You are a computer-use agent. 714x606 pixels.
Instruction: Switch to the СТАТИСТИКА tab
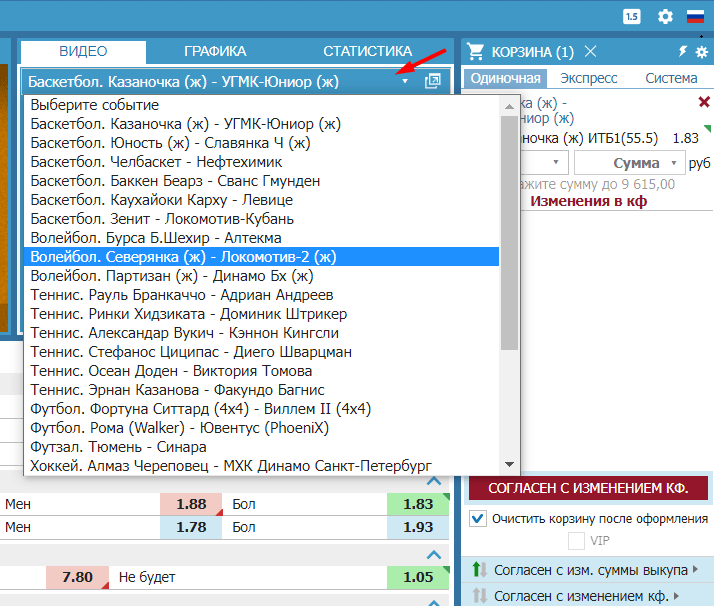(367, 51)
